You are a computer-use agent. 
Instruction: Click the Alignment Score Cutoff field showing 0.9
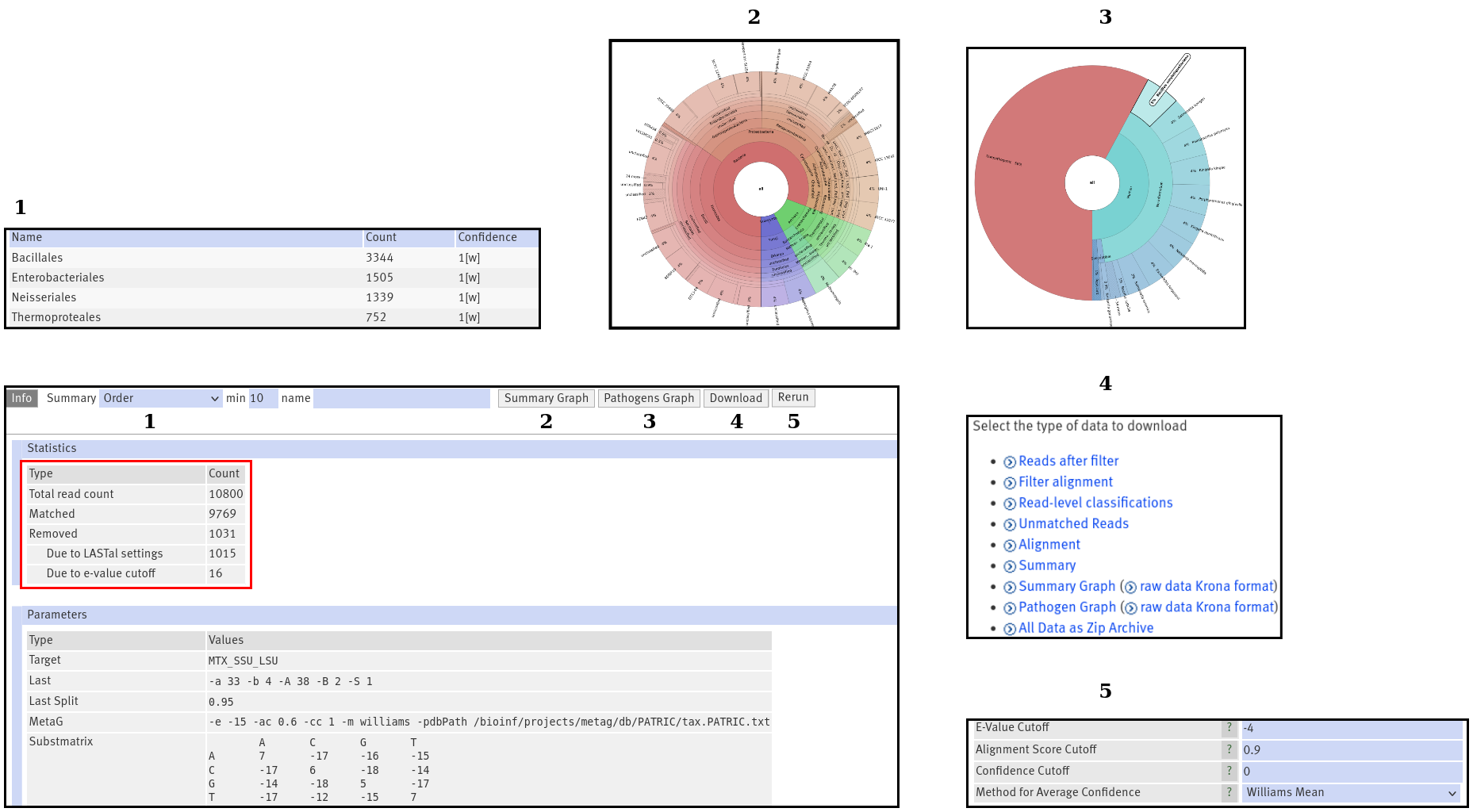1352,749
